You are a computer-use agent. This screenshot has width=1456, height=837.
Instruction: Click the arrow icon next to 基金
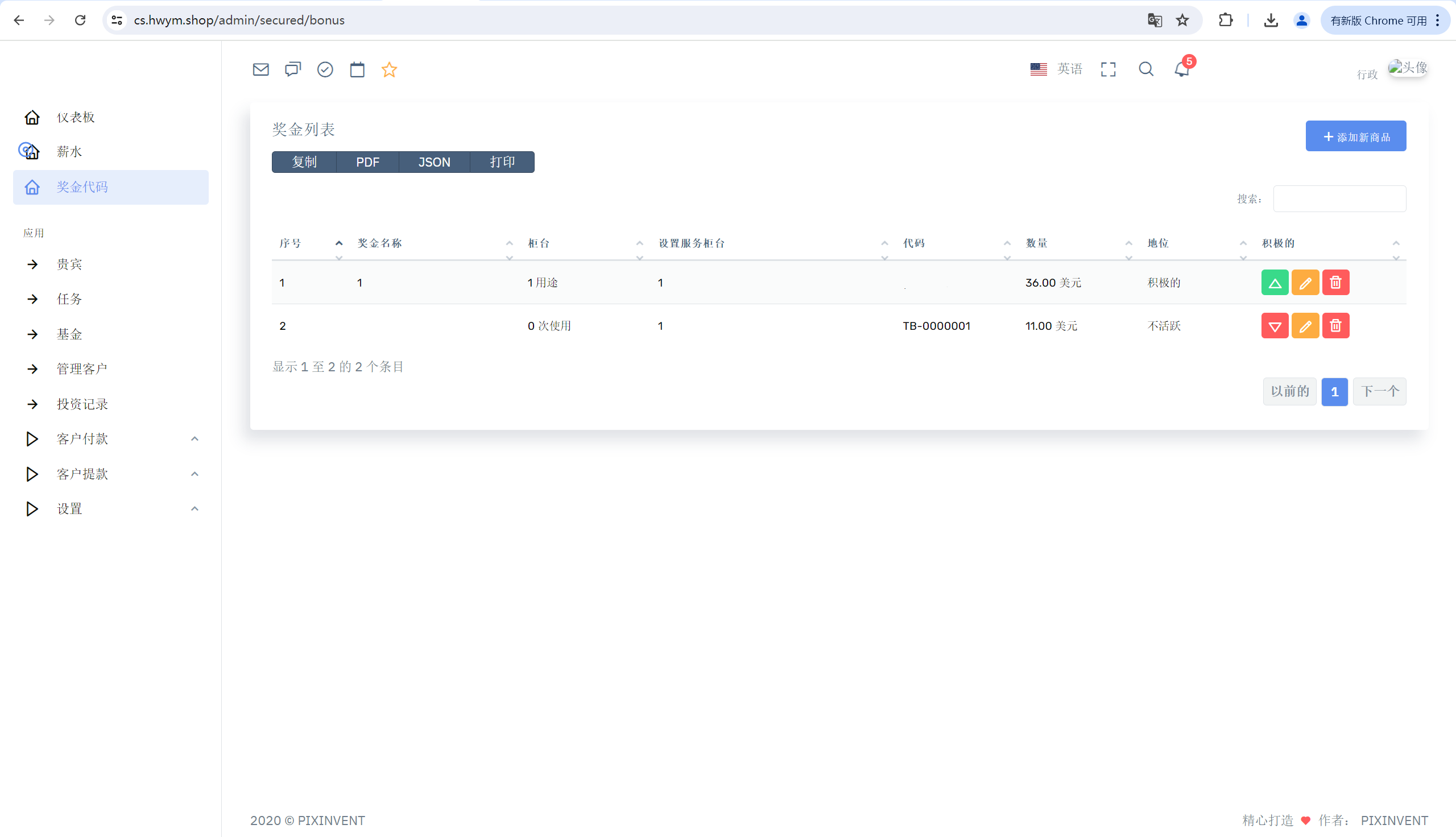click(x=32, y=334)
